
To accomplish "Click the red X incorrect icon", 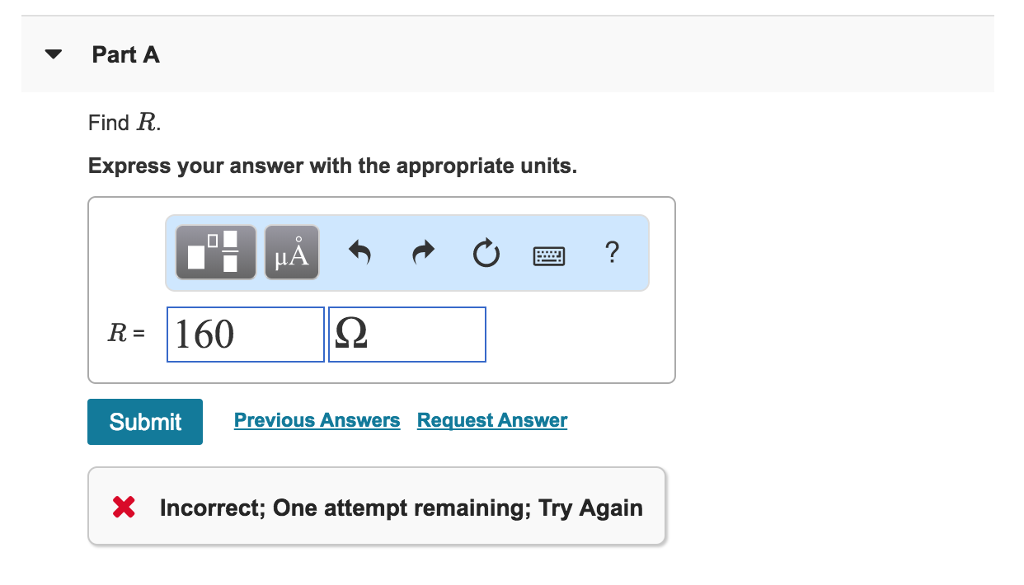I will click(124, 507).
